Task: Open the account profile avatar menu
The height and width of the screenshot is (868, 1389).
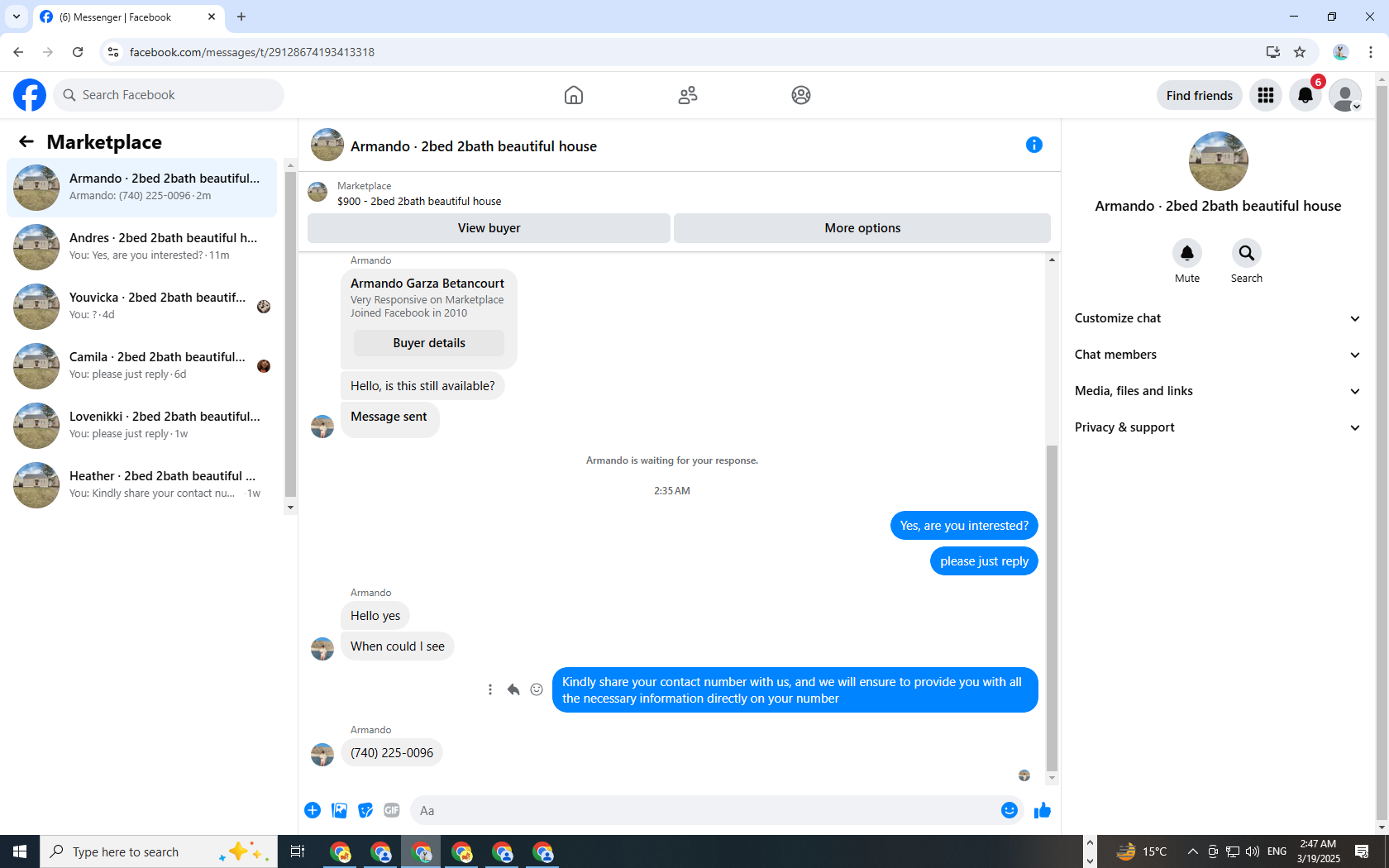Action: pyautogui.click(x=1345, y=95)
